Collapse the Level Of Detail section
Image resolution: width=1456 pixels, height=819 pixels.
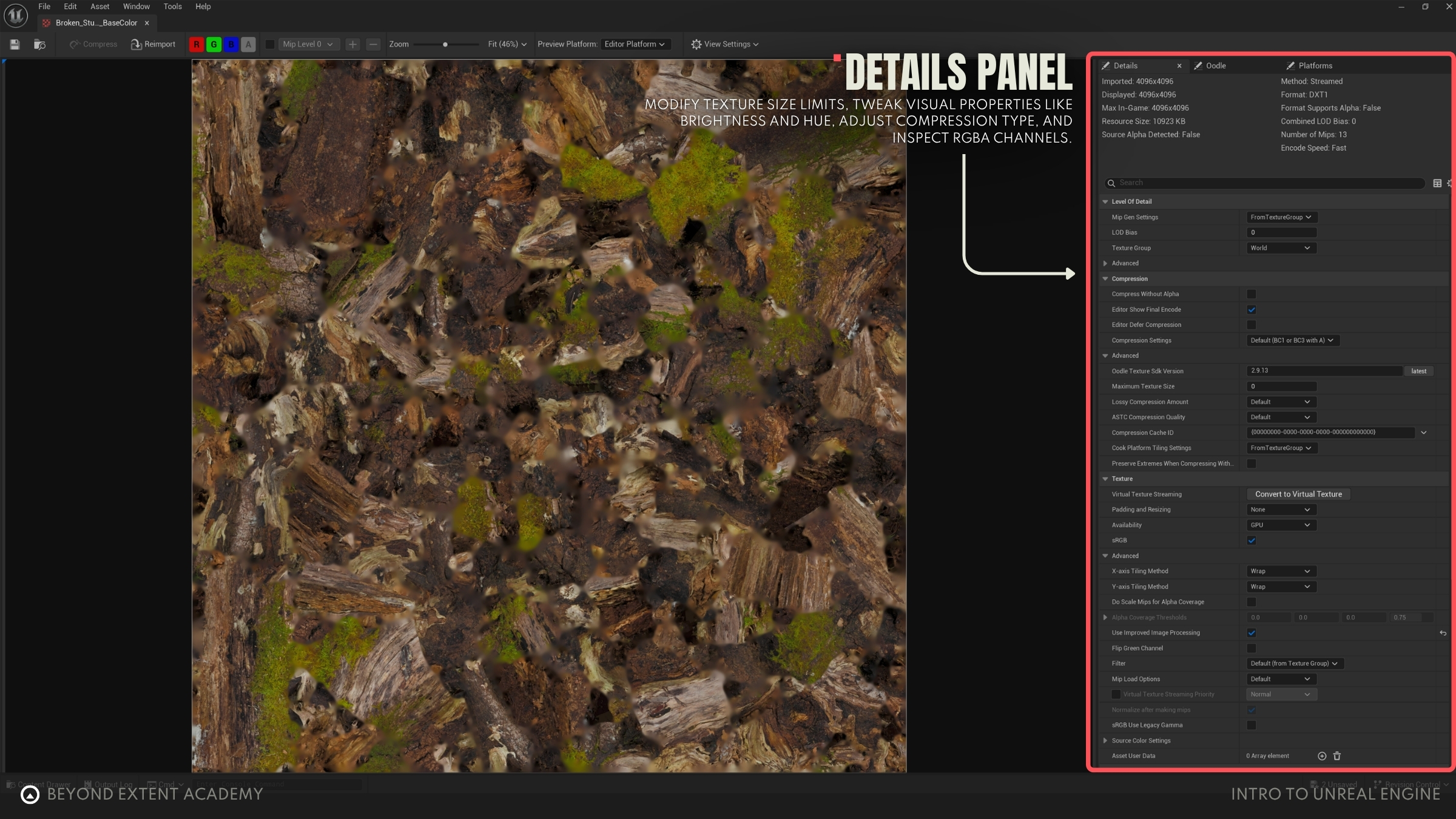pyautogui.click(x=1105, y=201)
